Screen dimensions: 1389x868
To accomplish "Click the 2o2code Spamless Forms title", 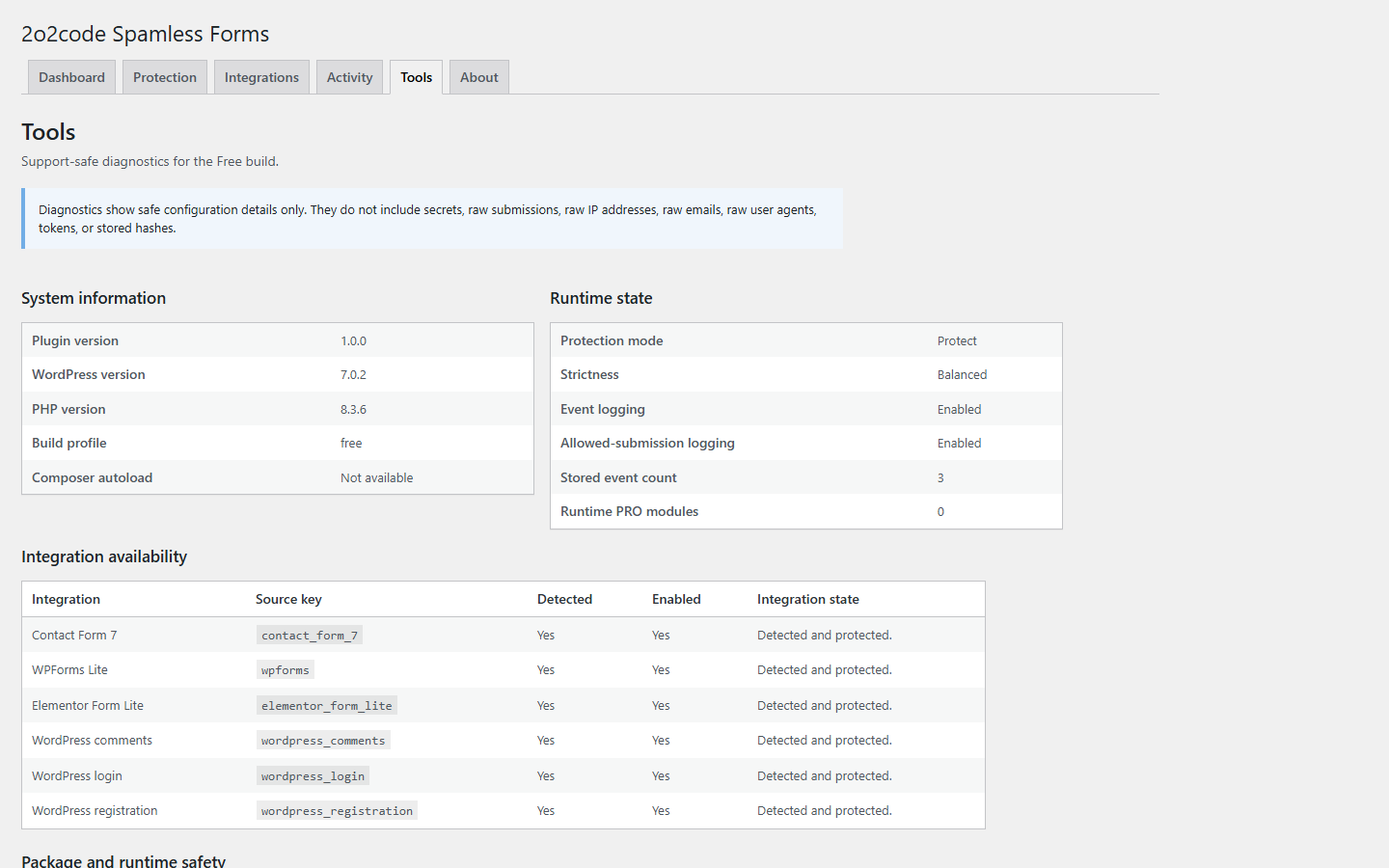I will 145,34.
